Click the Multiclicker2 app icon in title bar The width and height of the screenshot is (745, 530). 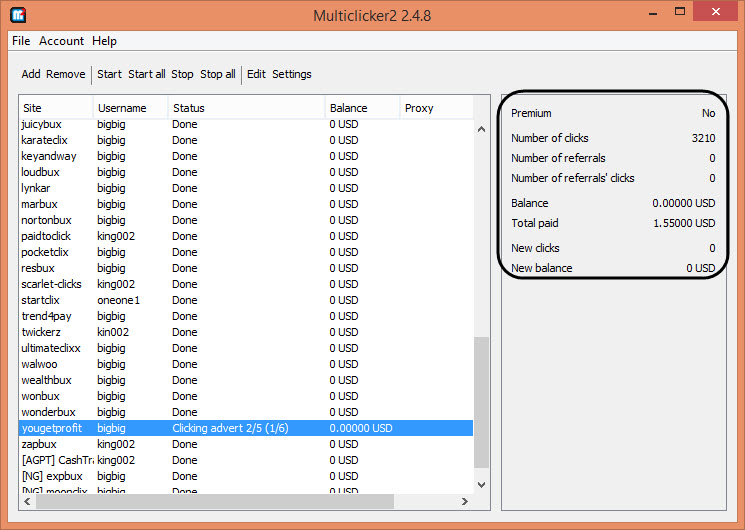(18, 15)
